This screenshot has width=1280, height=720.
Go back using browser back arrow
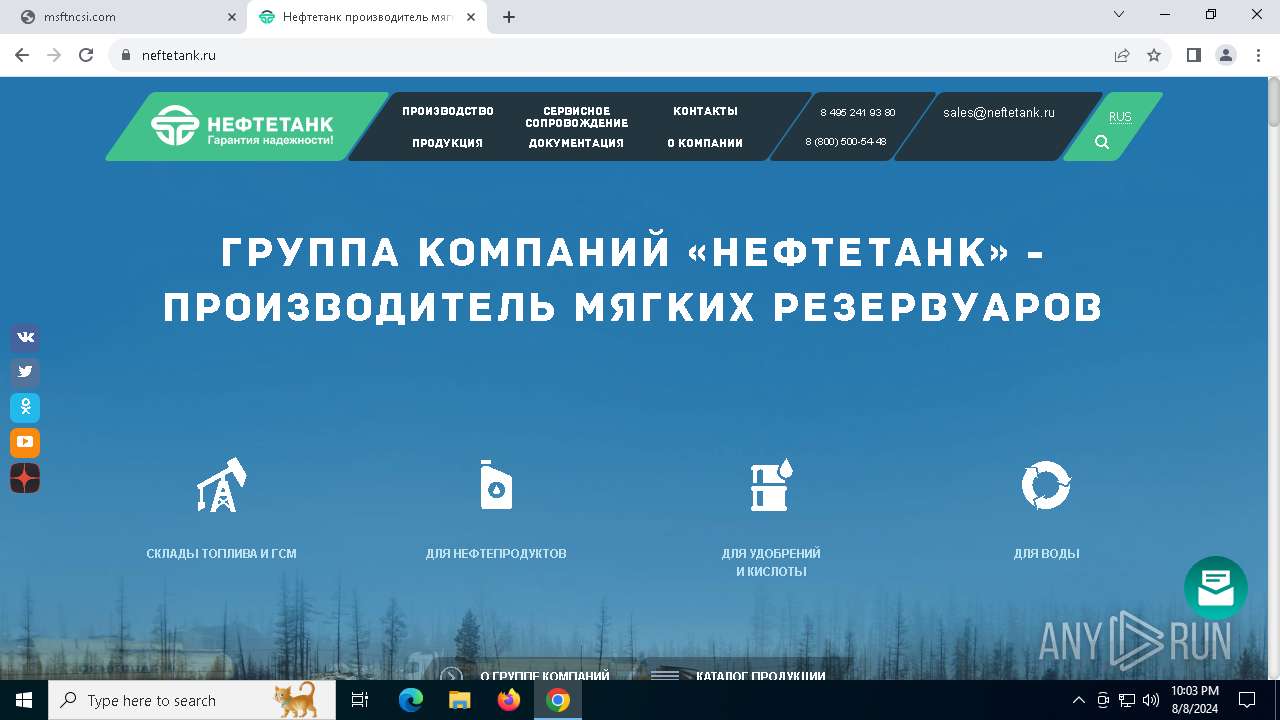[22, 55]
